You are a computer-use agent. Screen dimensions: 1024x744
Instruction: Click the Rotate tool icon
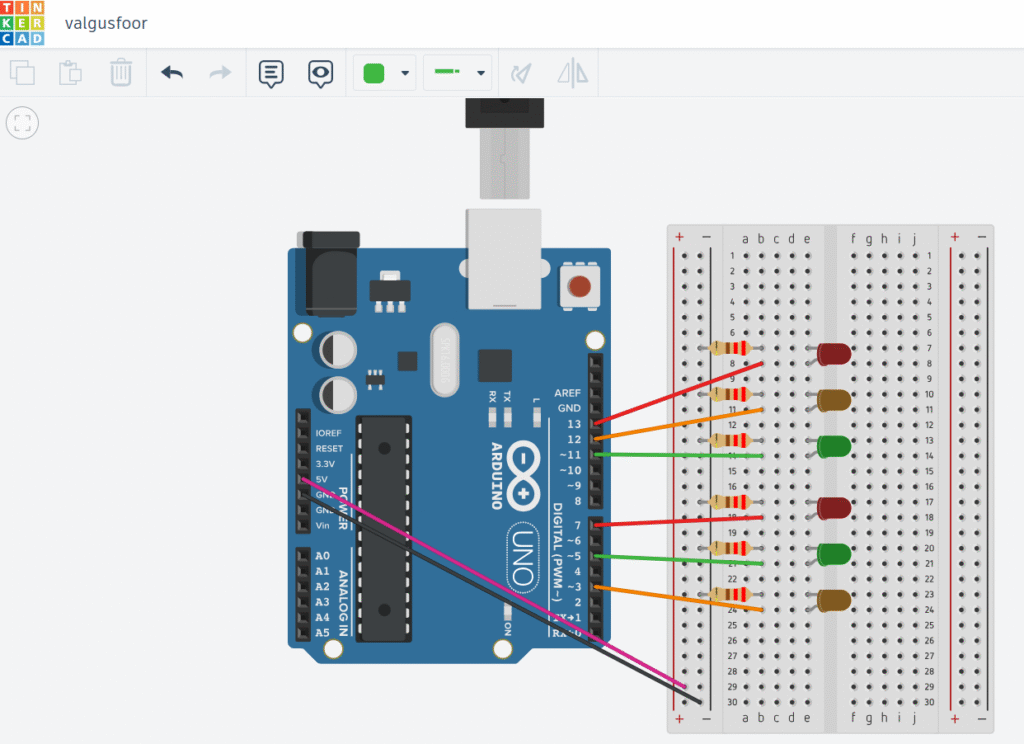pyautogui.click(x=521, y=73)
